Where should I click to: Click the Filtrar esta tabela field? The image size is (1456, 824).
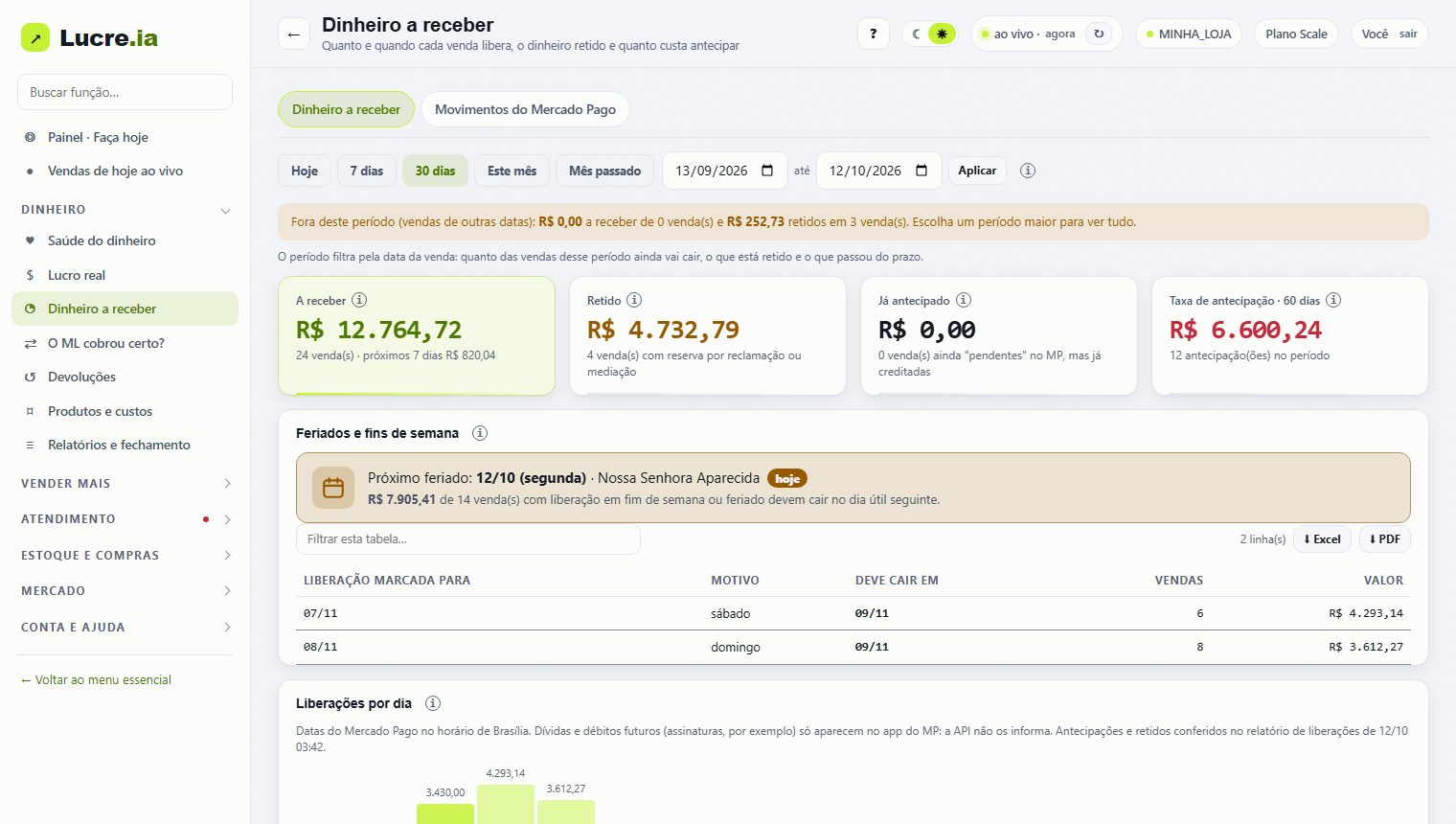coord(468,539)
